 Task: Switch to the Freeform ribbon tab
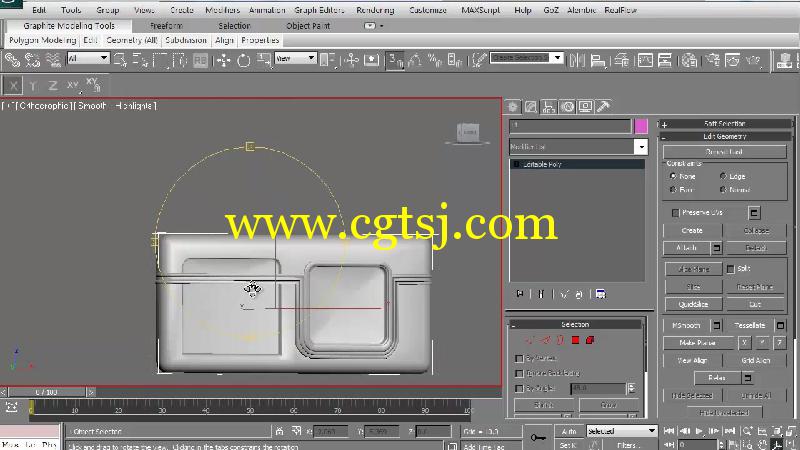click(166, 26)
